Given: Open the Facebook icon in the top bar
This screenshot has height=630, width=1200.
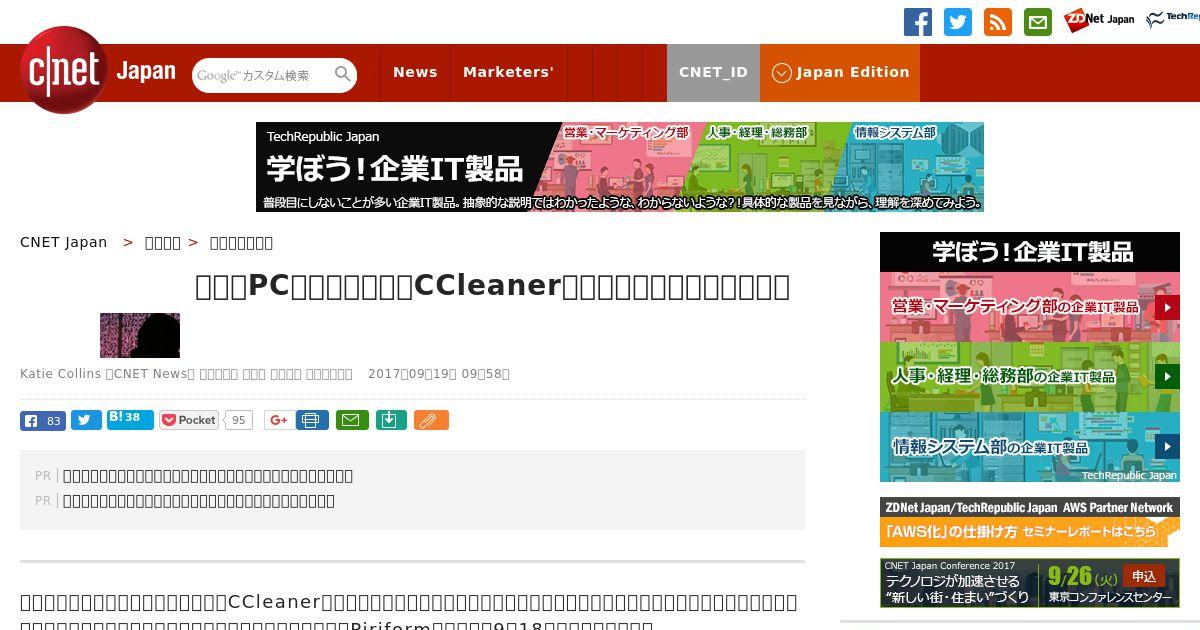Looking at the screenshot, I should [918, 22].
